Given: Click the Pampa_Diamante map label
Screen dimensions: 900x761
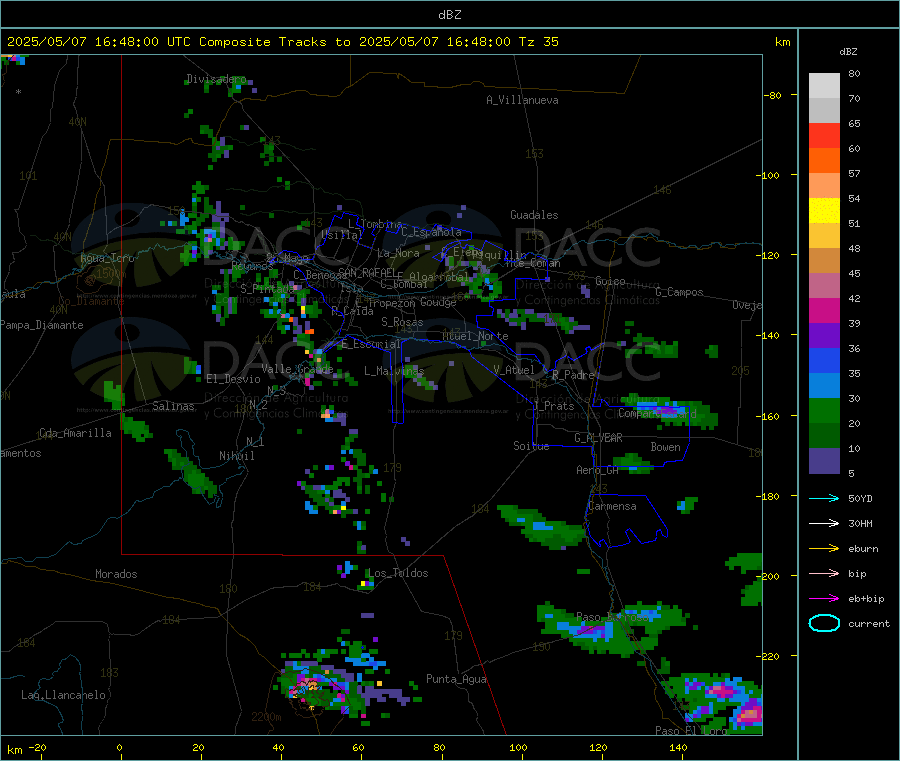Looking at the screenshot, I should pos(42,325).
